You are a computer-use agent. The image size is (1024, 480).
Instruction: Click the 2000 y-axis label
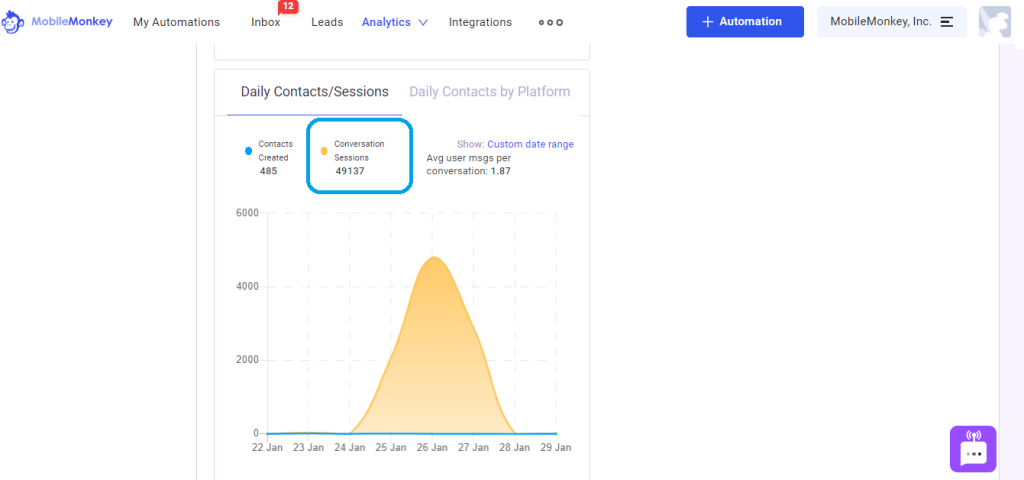click(248, 360)
